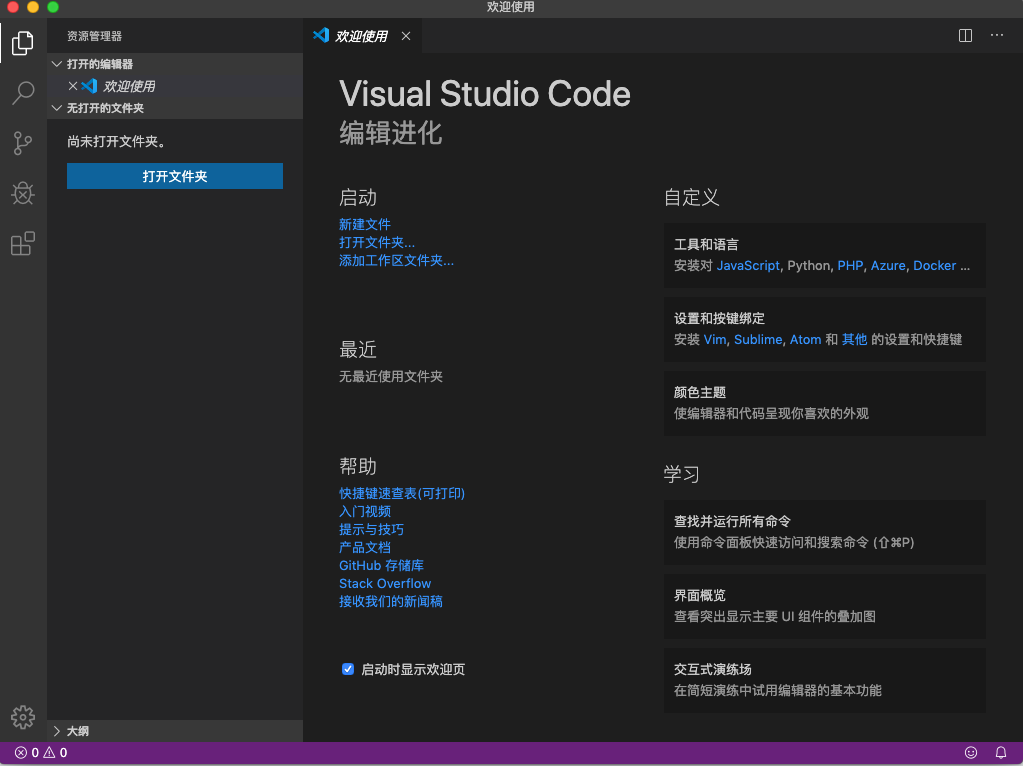Open 快捷键速查表(可打印) link
The image size is (1023, 766).
click(x=402, y=493)
